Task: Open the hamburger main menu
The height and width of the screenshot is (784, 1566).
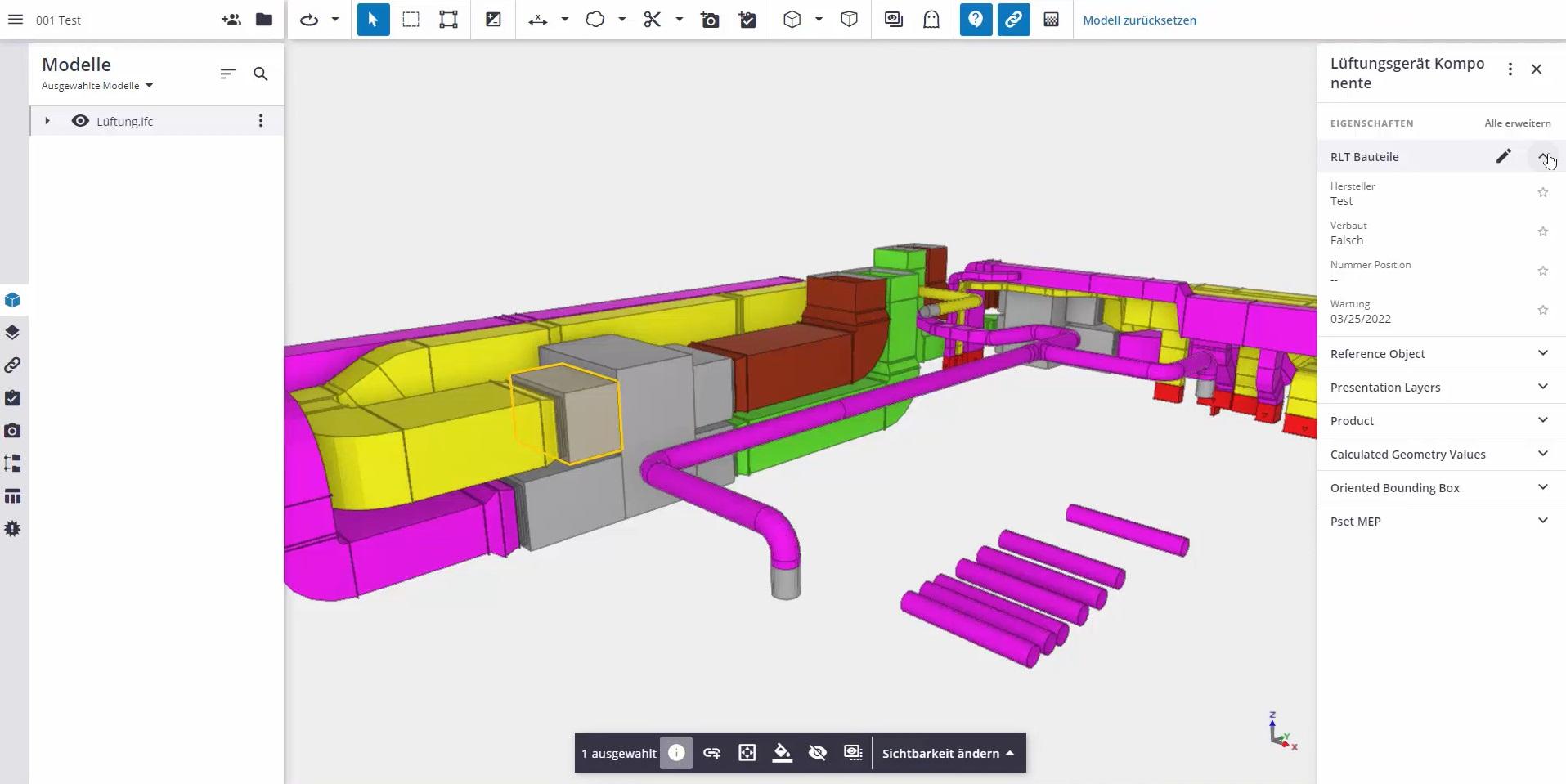Action: (x=15, y=20)
